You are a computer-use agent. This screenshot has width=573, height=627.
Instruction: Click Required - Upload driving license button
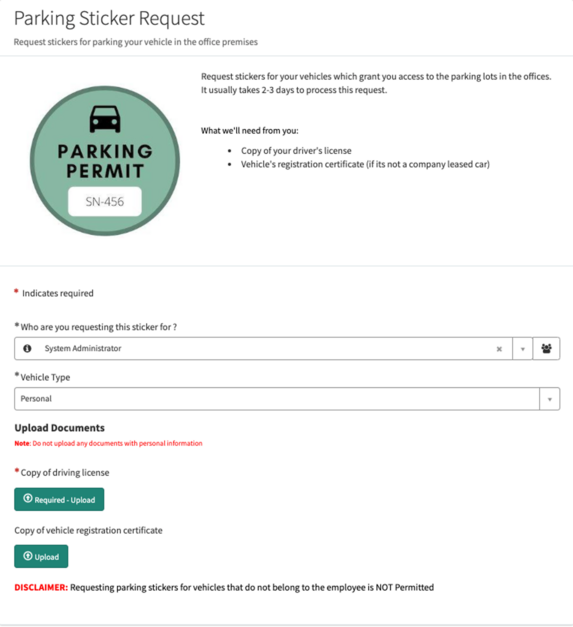coord(59,499)
